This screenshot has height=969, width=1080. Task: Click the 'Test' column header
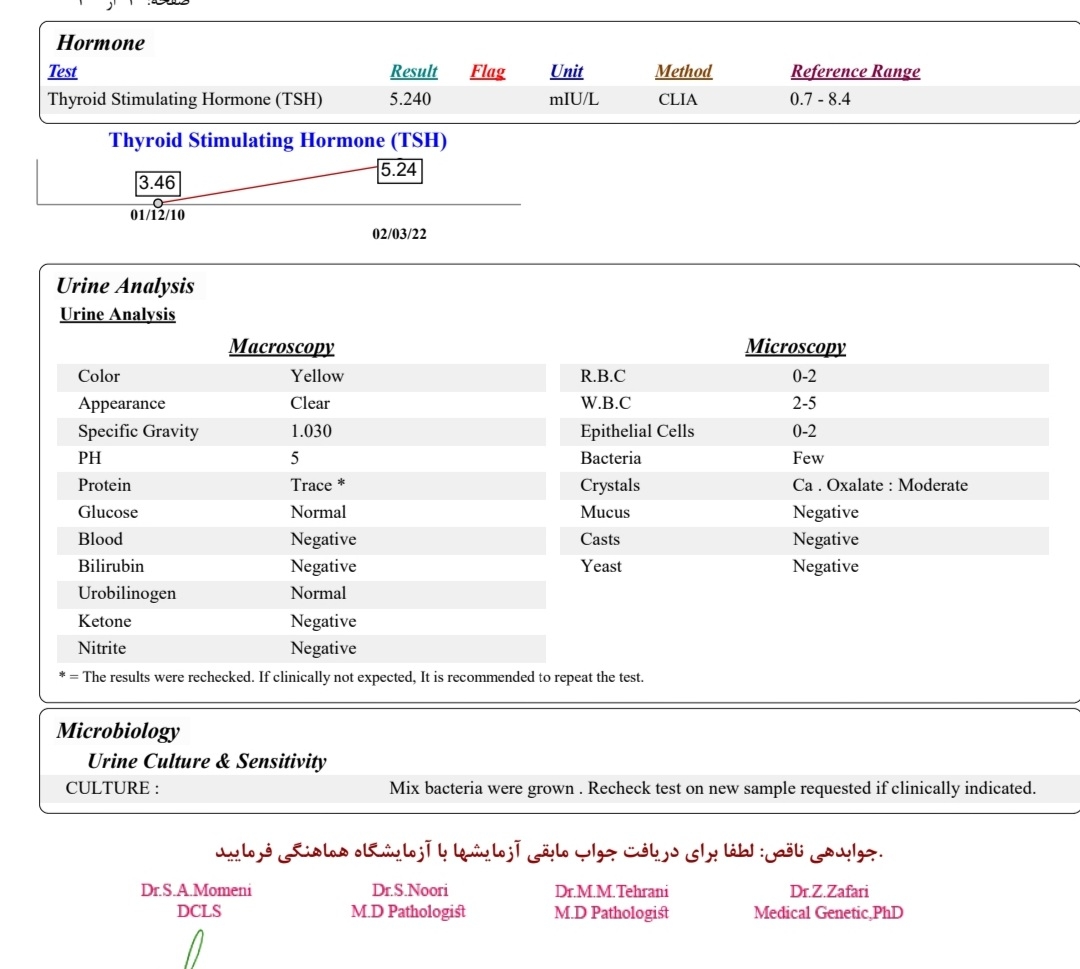(x=62, y=72)
